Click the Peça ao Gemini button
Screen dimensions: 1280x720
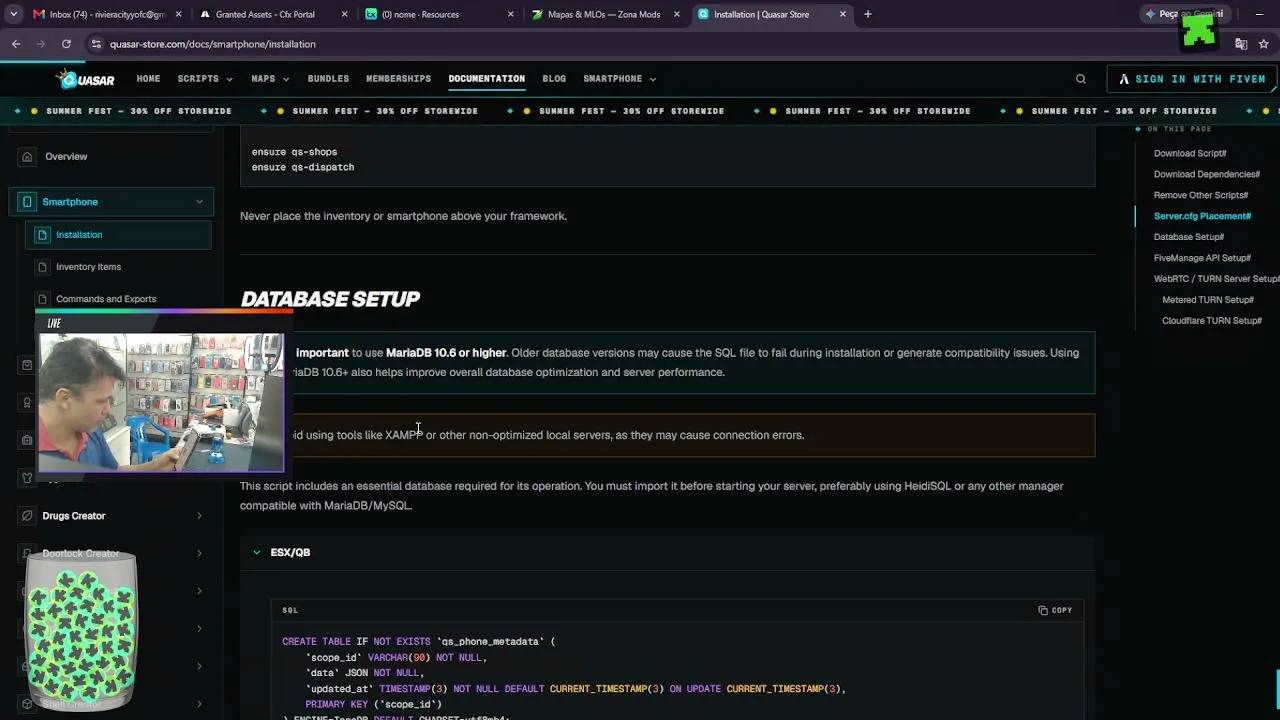click(1185, 14)
